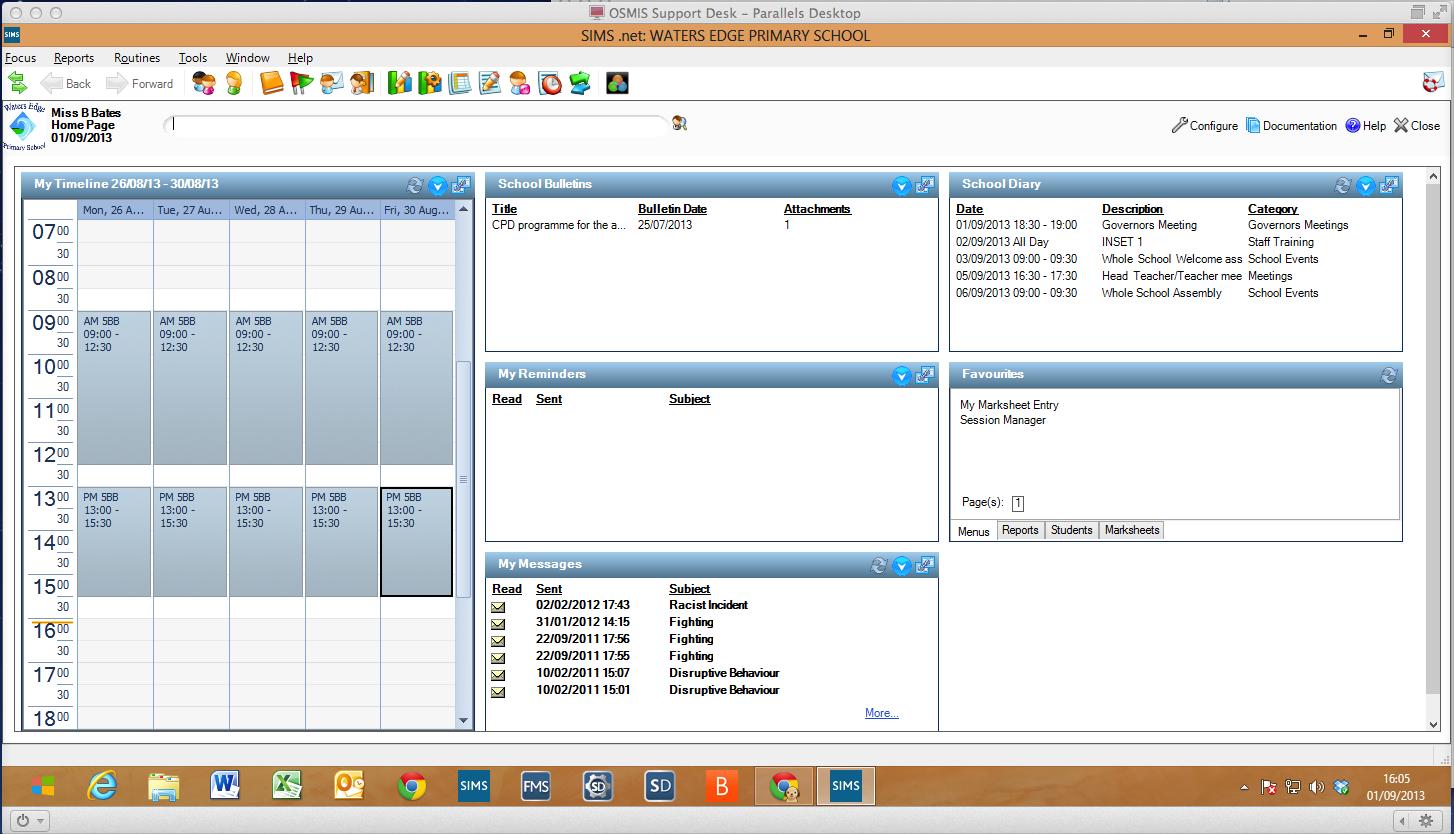1454x834 pixels.
Task: Click the My Timeline vertical scrollbar thumb
Action: 463,480
